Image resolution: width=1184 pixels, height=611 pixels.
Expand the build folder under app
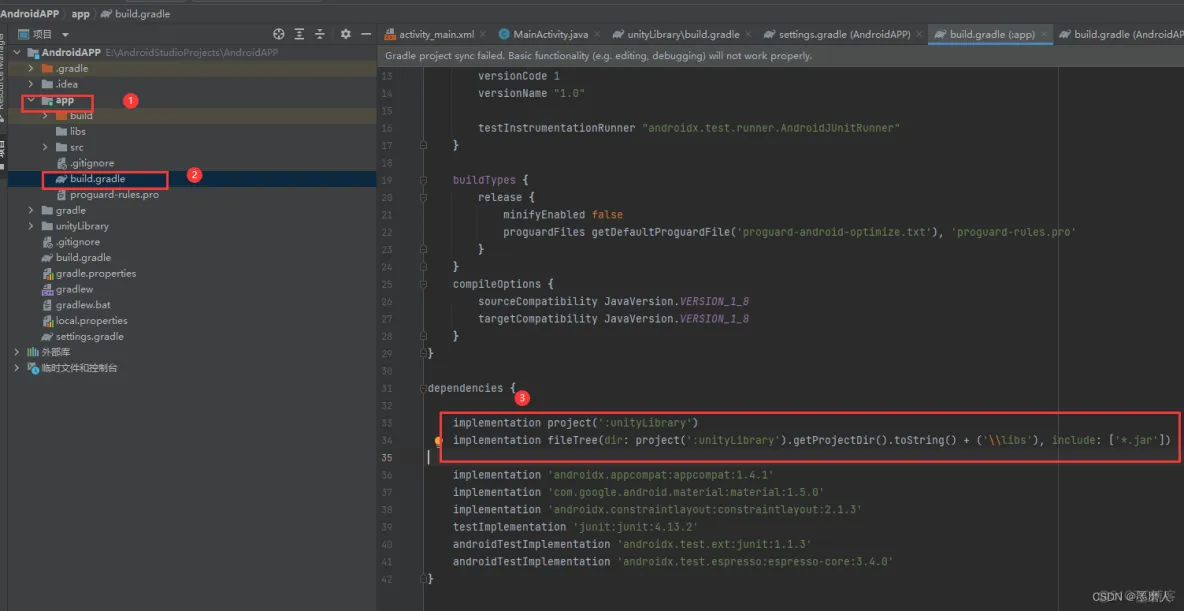click(45, 116)
